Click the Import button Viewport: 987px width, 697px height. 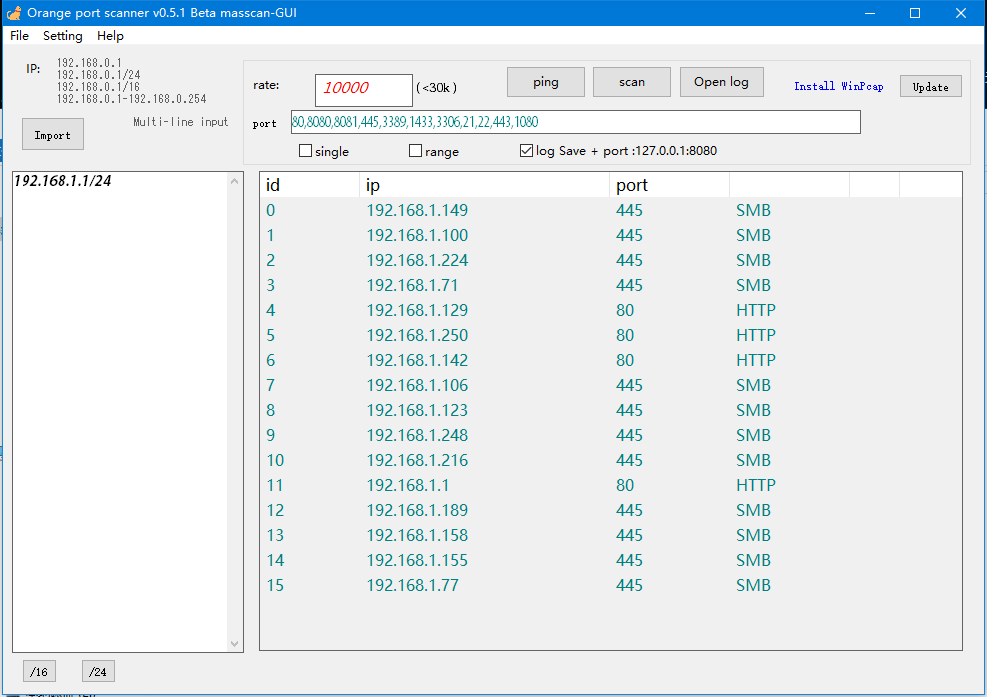[53, 135]
